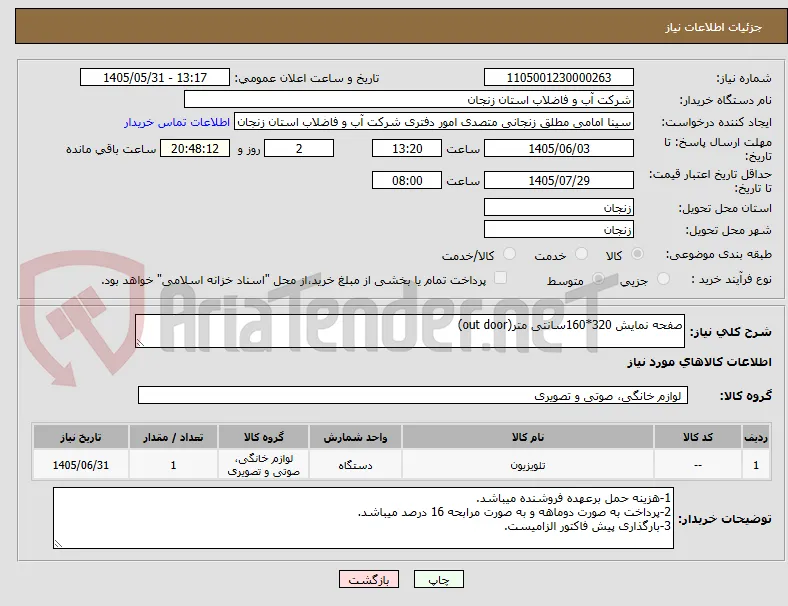Click the remaining time field 20:48:12
This screenshot has height=606, width=788.
point(195,149)
